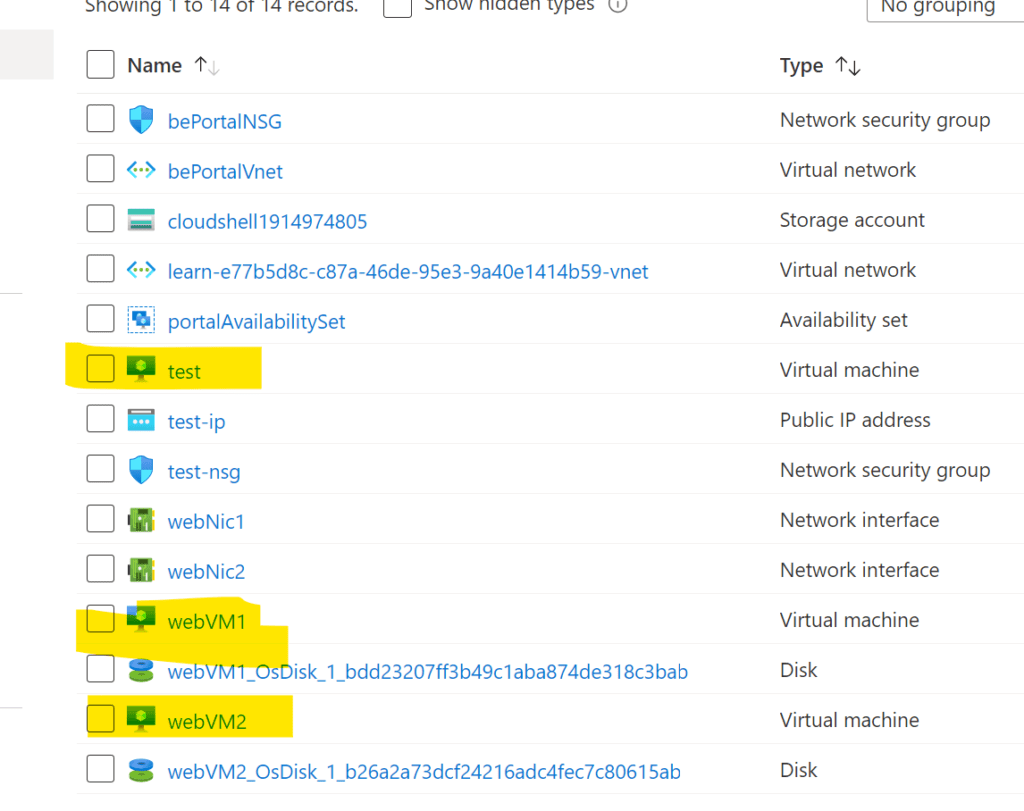The image size is (1024, 811).
Task: Open the learn-e77b5d8c virtual network
Action: pos(409,269)
